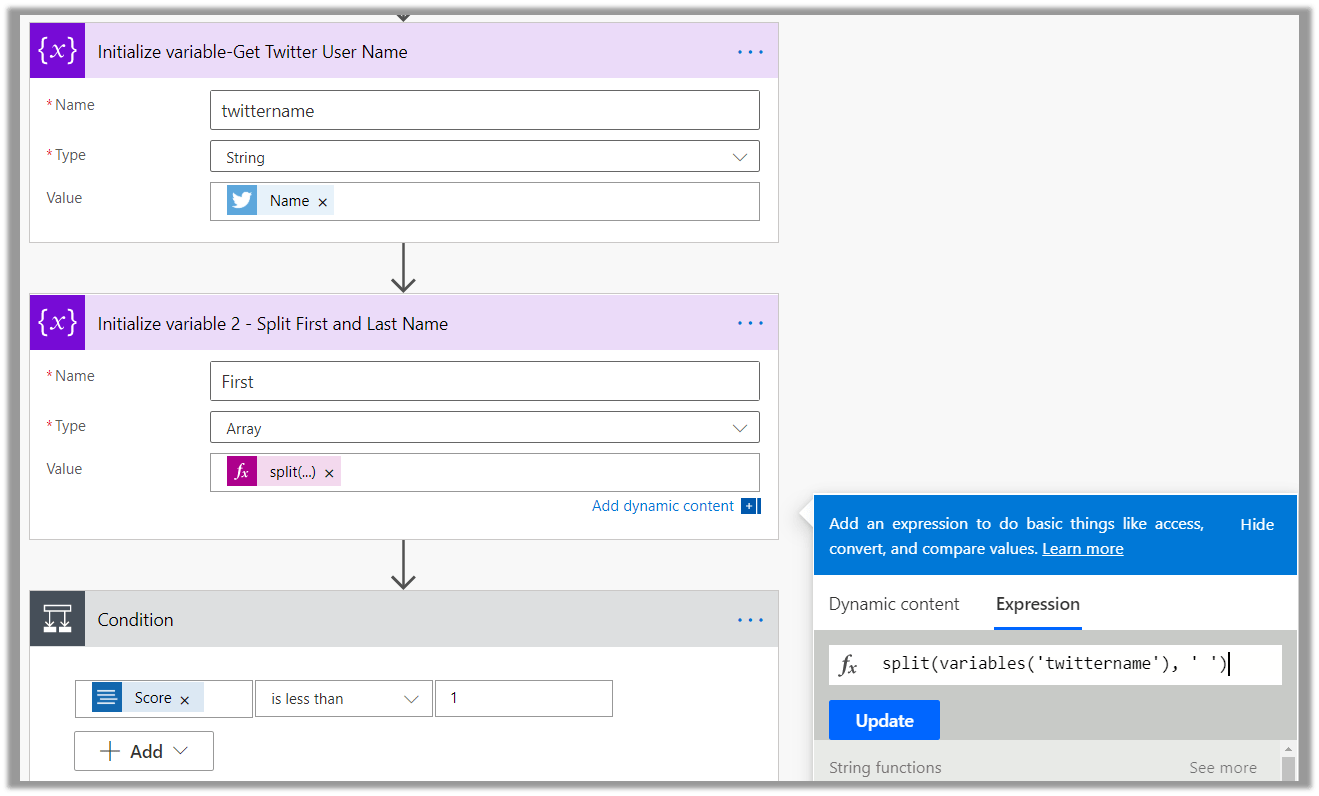Click the Initialize variable purple icon

[57, 51]
